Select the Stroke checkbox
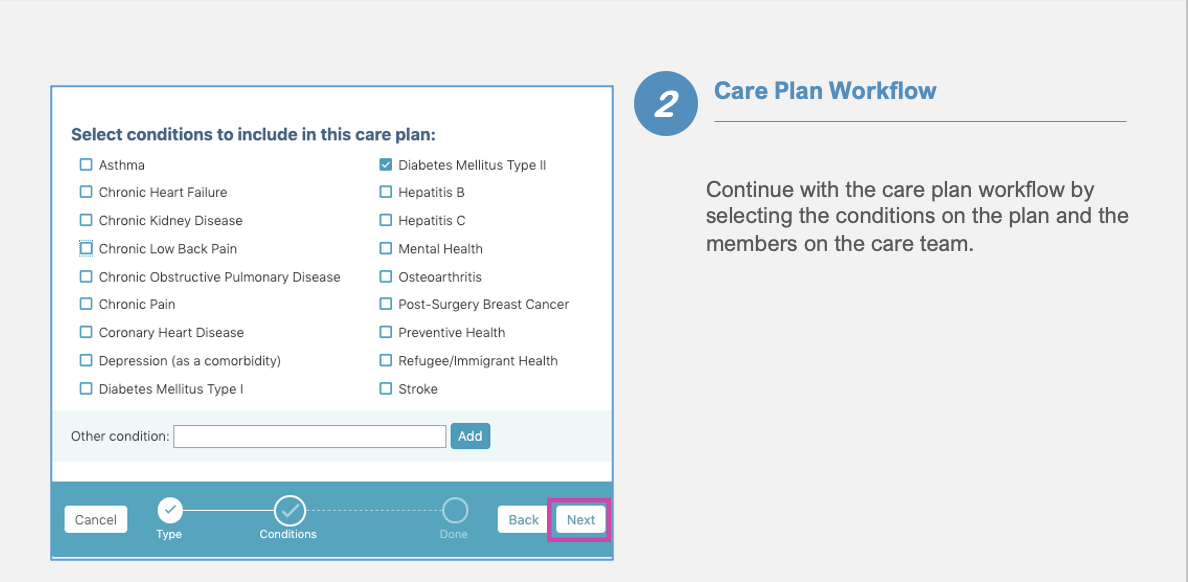The height and width of the screenshot is (582, 1188). [x=386, y=389]
